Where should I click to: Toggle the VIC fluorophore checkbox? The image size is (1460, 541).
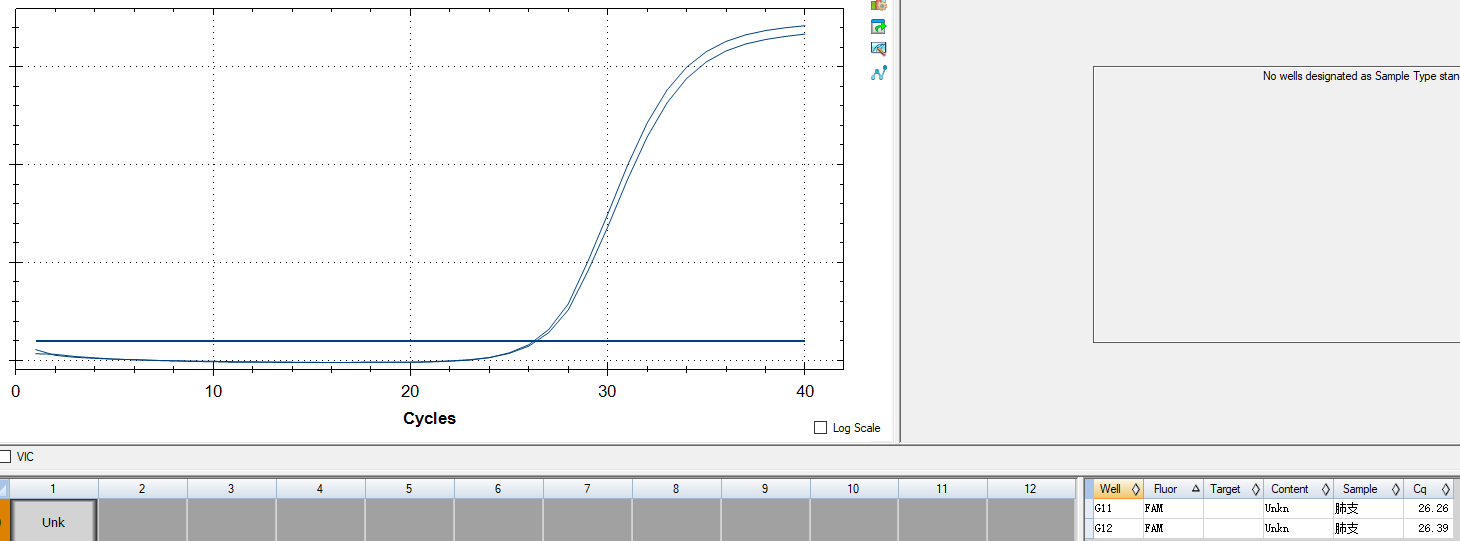pyautogui.click(x=5, y=456)
